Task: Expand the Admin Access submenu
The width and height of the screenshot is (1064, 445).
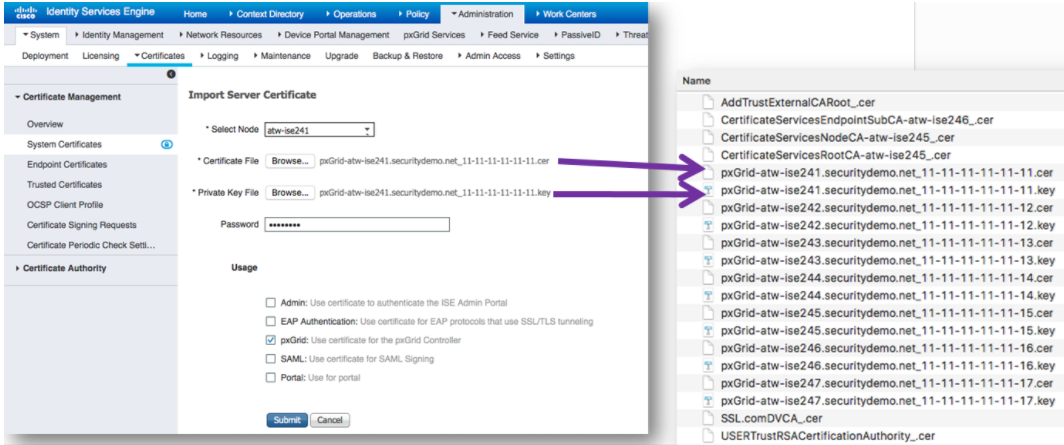Action: pos(489,56)
